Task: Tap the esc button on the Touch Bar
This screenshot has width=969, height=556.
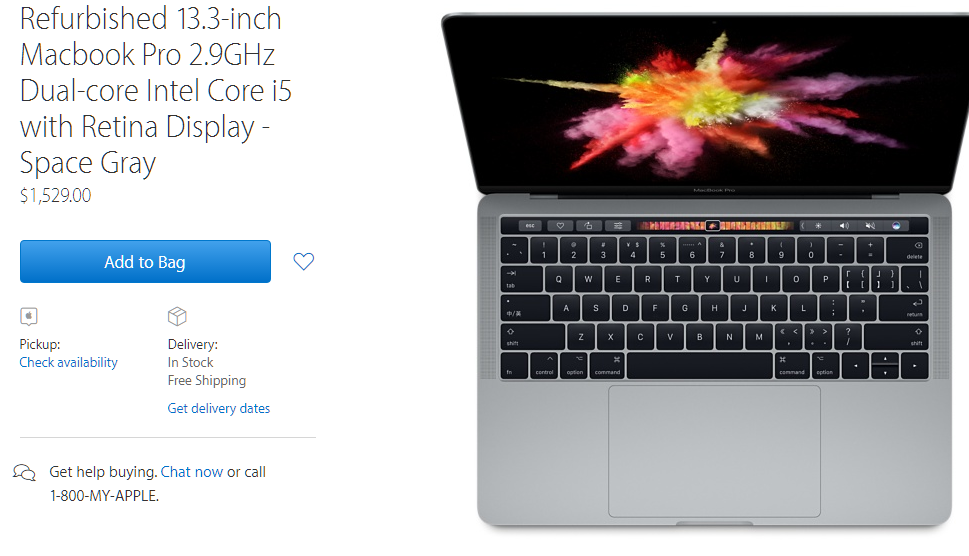Action: (x=530, y=225)
